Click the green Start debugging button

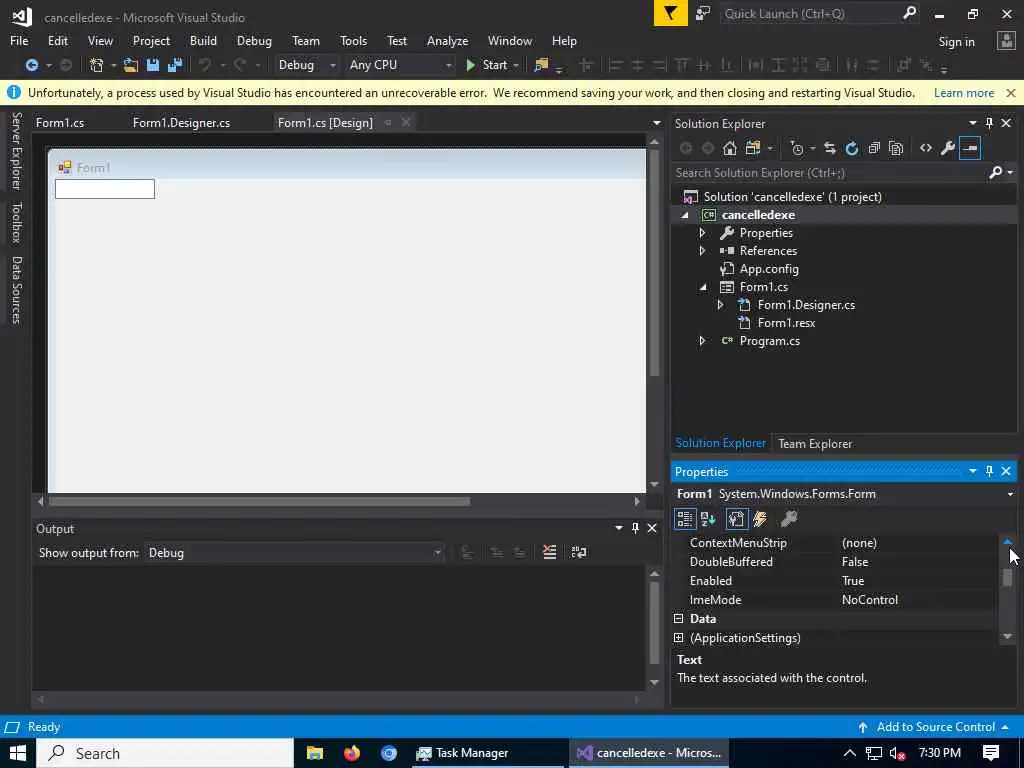coord(487,65)
